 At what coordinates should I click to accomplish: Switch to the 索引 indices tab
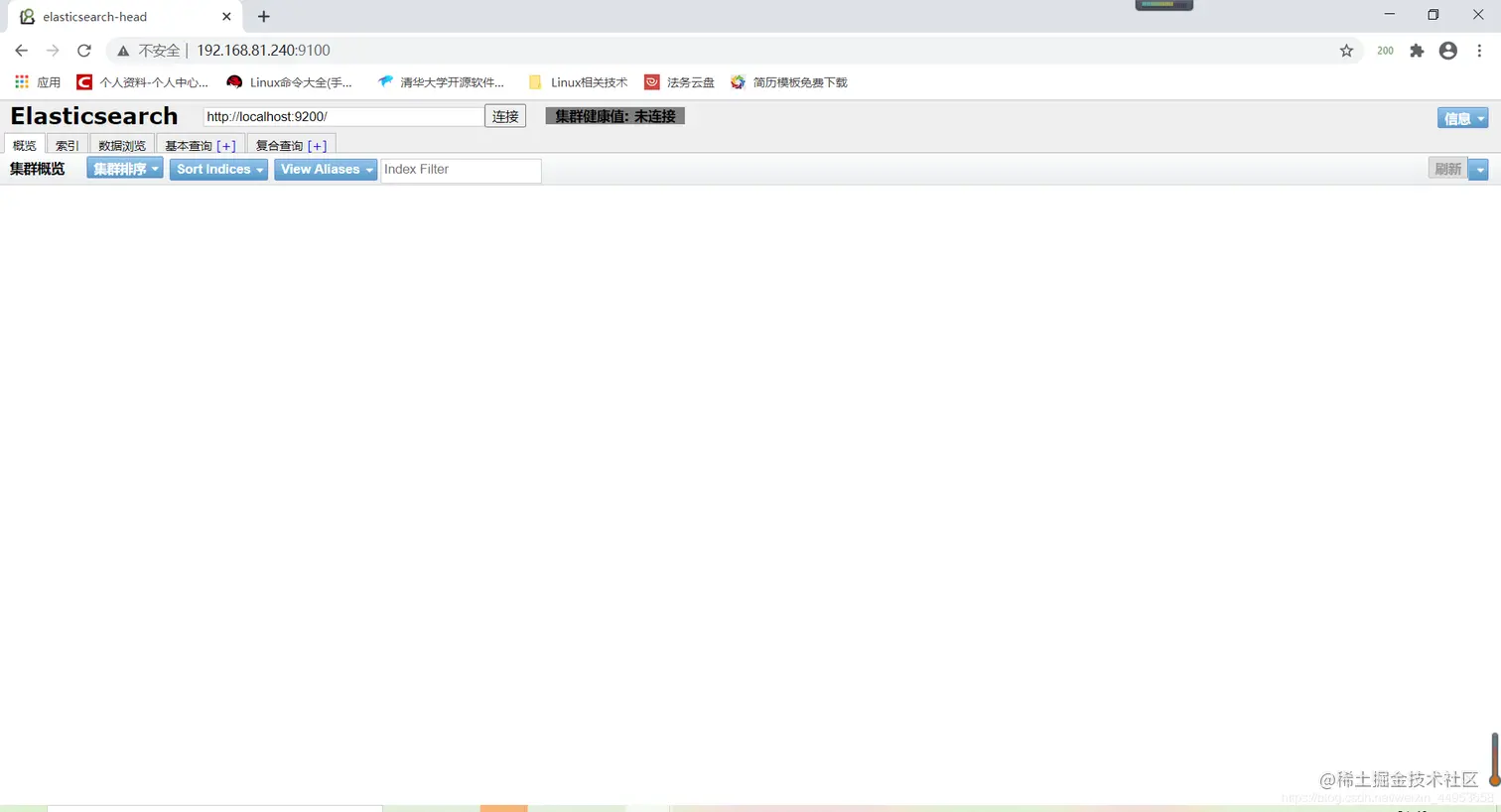coord(67,145)
